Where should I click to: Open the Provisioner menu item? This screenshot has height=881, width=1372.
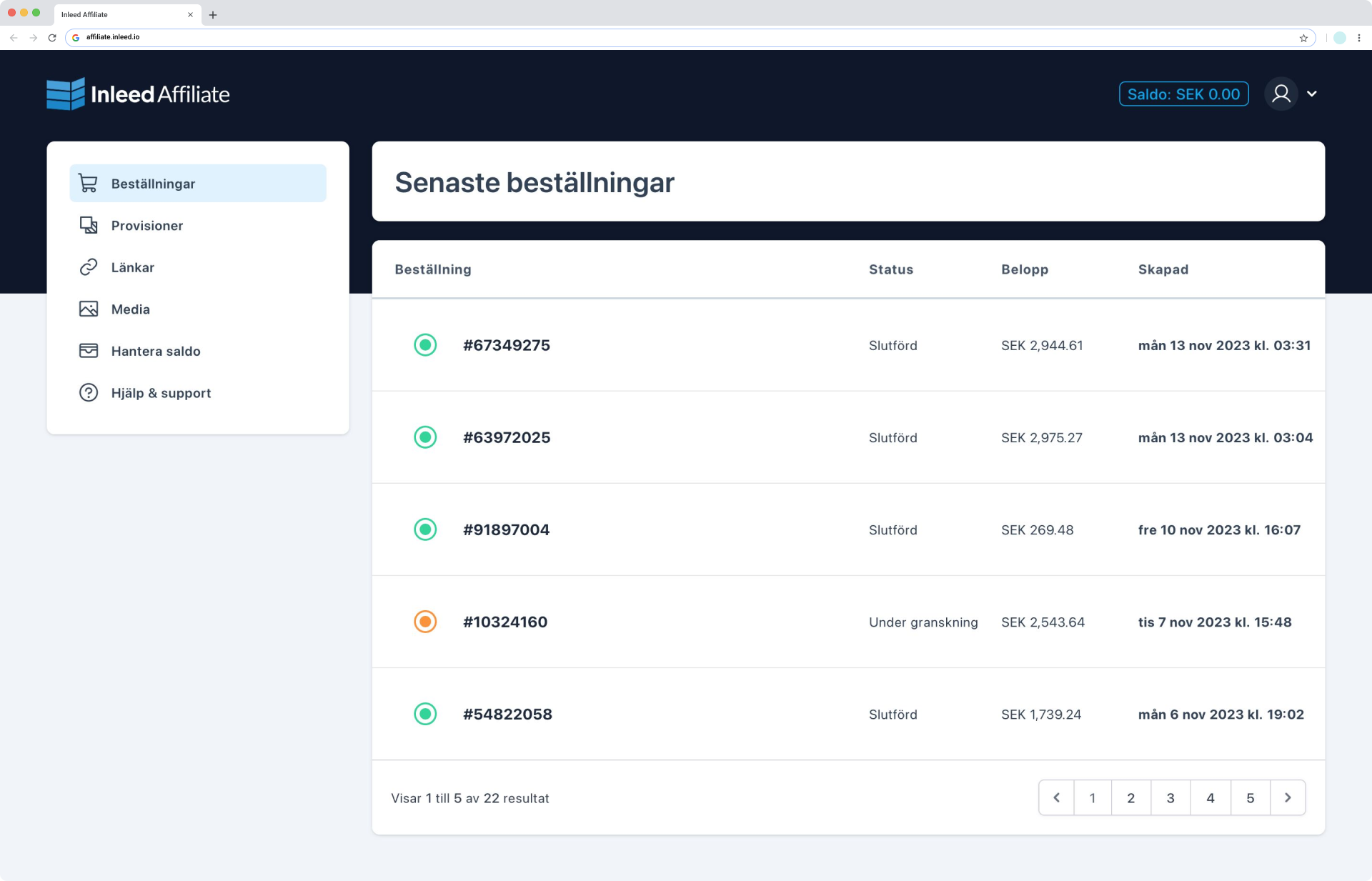[x=147, y=226]
